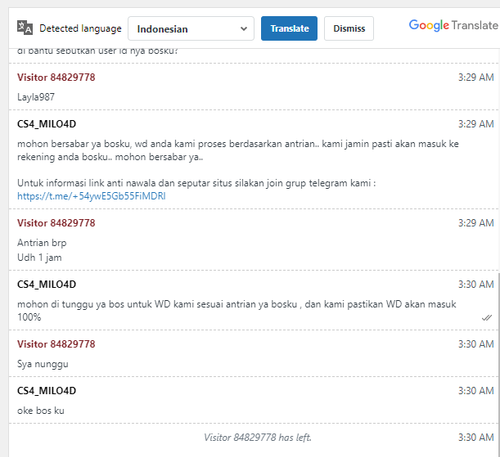Click the 3:30 AM timestamp beside 'has left'
500x457 pixels.
[476, 437]
